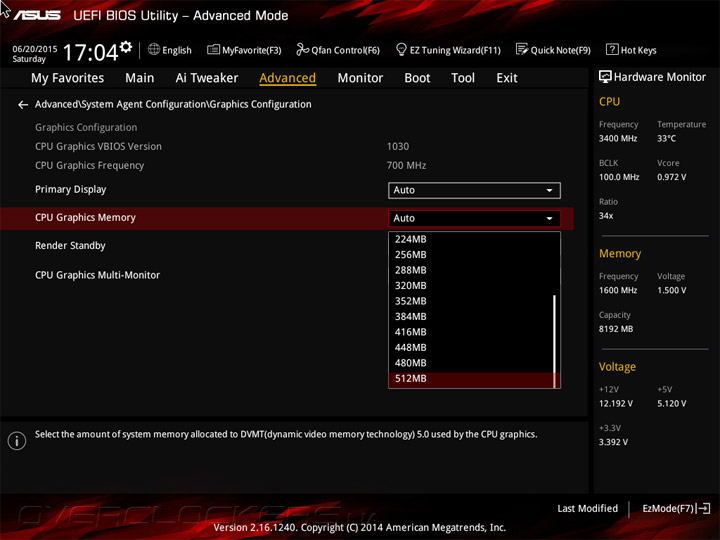720x540 pixels.
Task: Click the 33°C temperature value
Action: tap(666, 138)
